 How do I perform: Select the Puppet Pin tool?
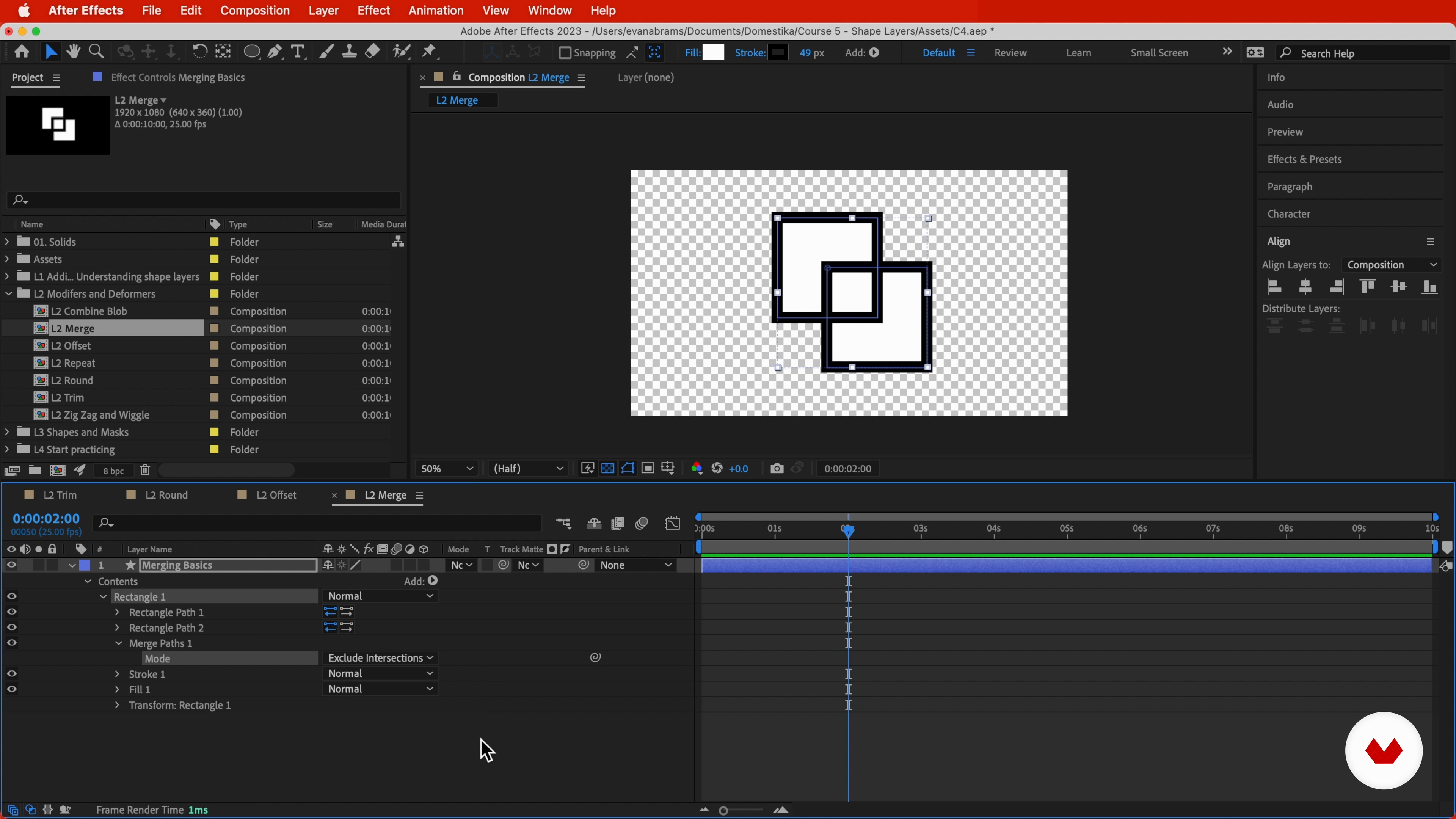click(430, 52)
